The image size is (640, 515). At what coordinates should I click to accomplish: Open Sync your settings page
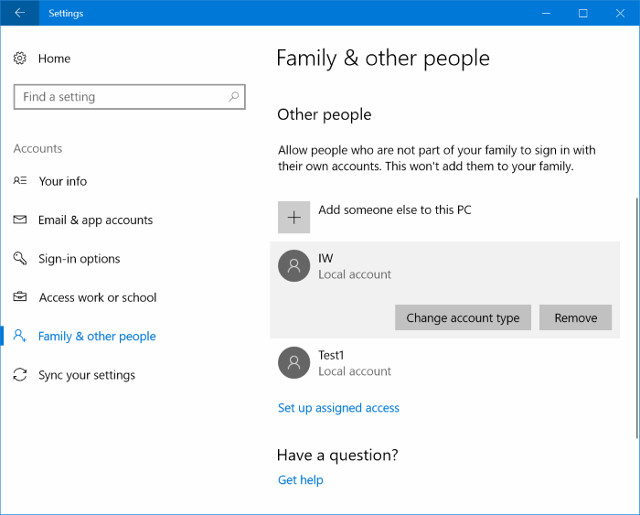87,375
